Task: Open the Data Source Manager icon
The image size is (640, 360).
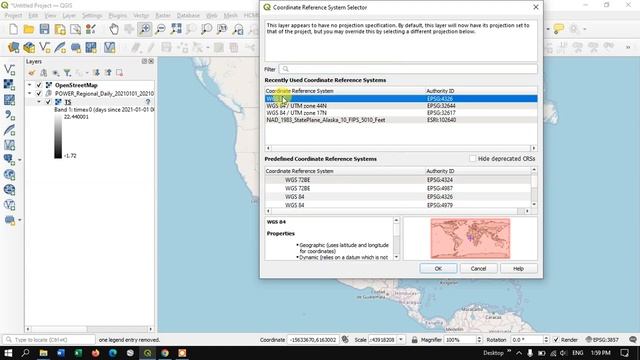Action: 13,47
